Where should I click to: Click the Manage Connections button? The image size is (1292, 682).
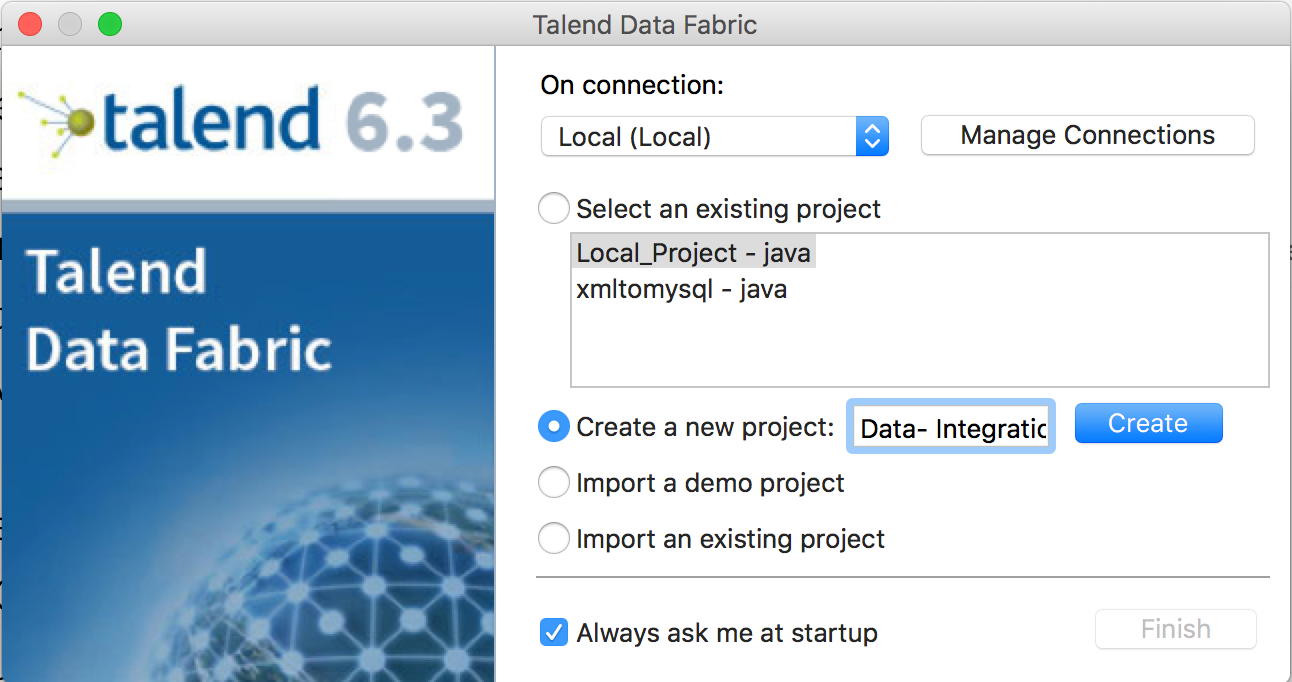1086,134
